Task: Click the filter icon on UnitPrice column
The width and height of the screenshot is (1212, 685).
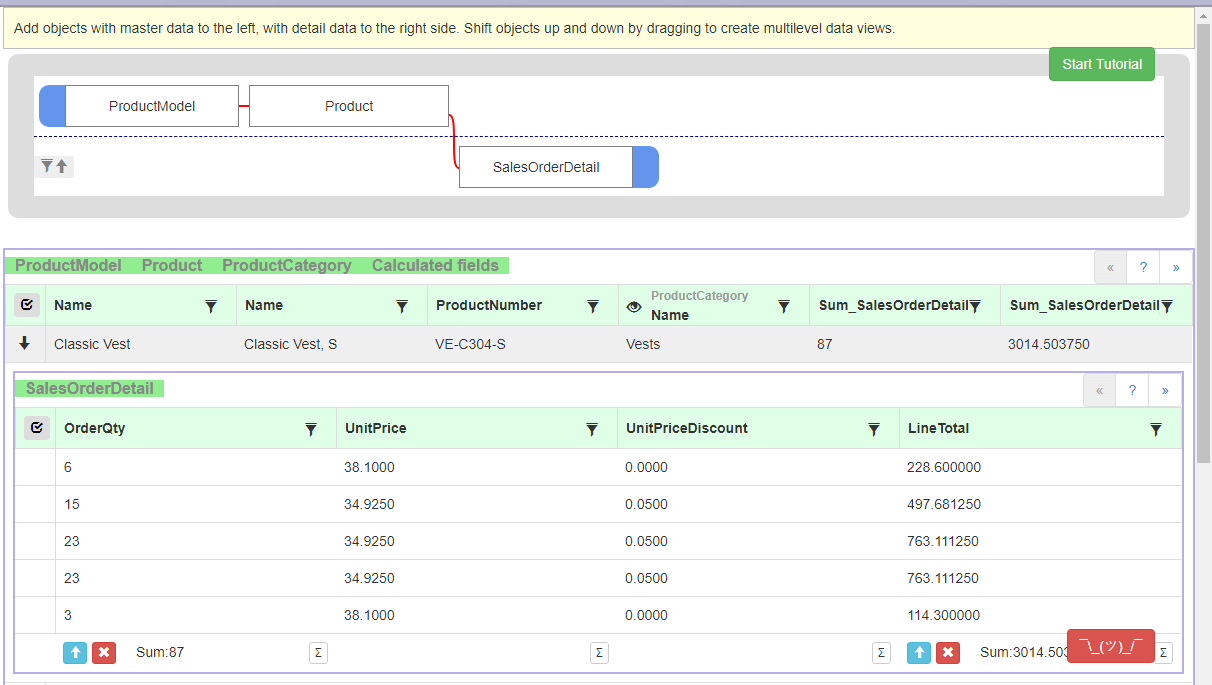Action: [x=592, y=429]
